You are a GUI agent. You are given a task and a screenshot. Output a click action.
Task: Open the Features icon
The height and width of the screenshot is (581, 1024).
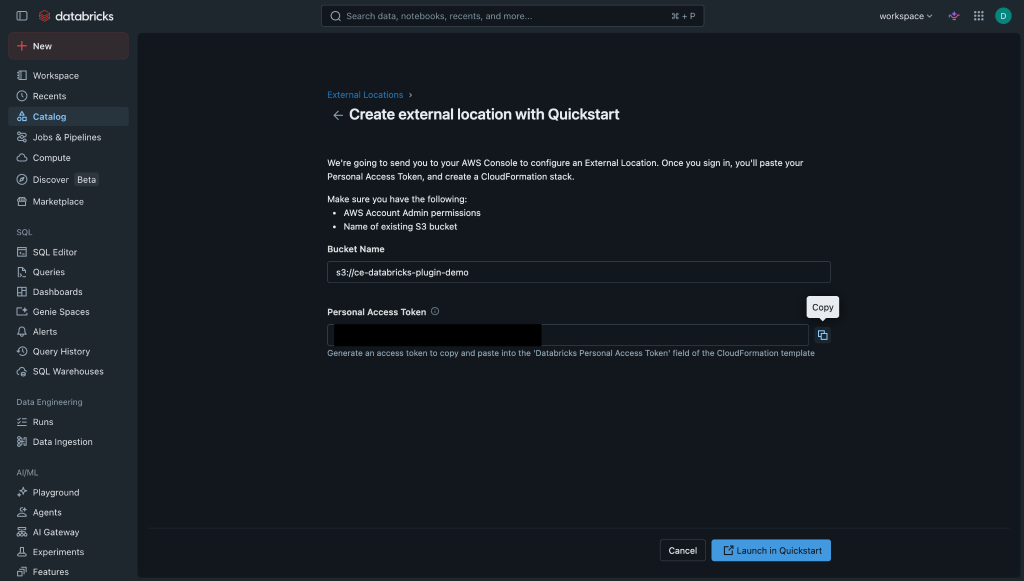[22, 572]
